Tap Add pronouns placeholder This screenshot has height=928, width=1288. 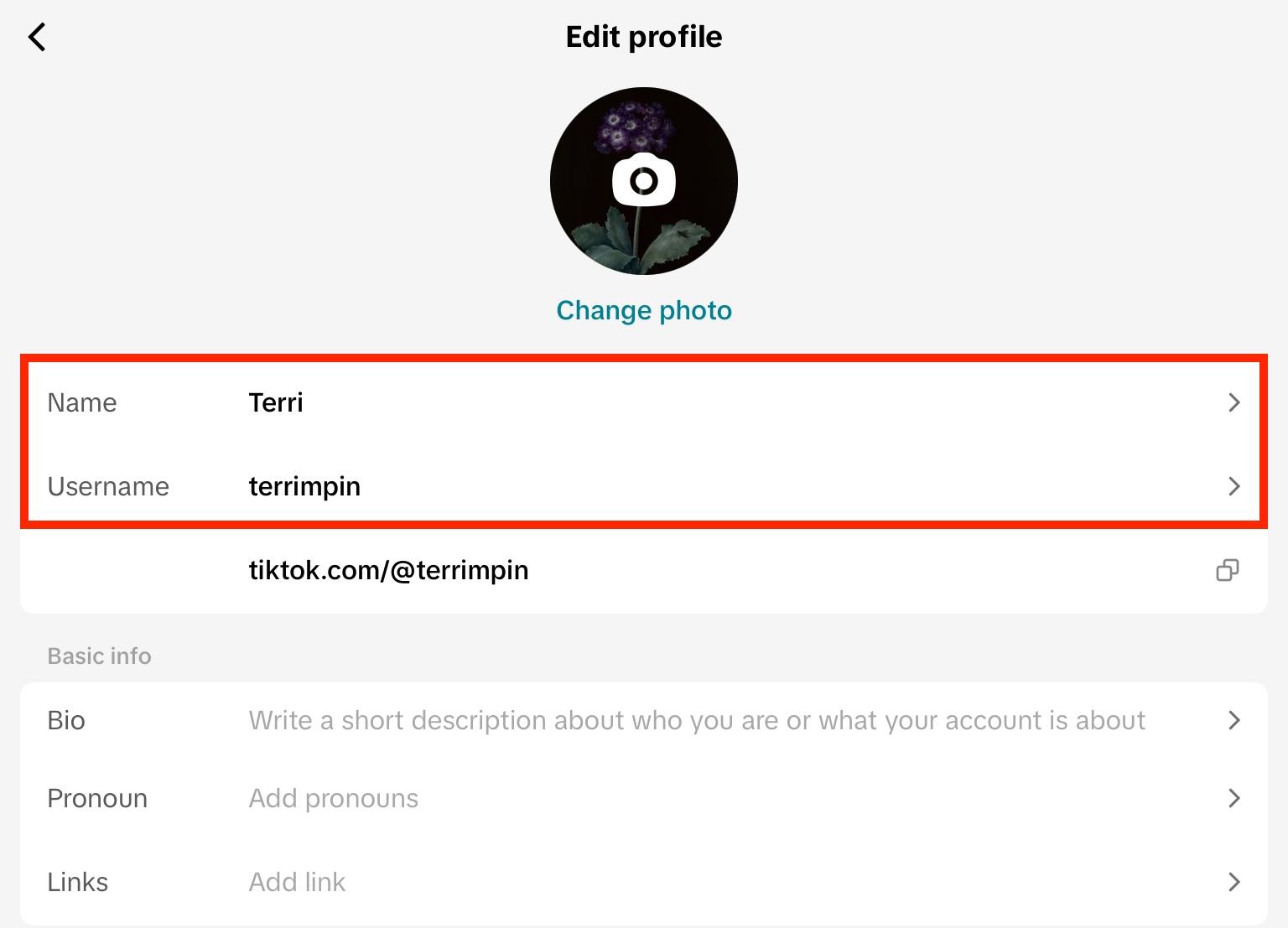[333, 798]
